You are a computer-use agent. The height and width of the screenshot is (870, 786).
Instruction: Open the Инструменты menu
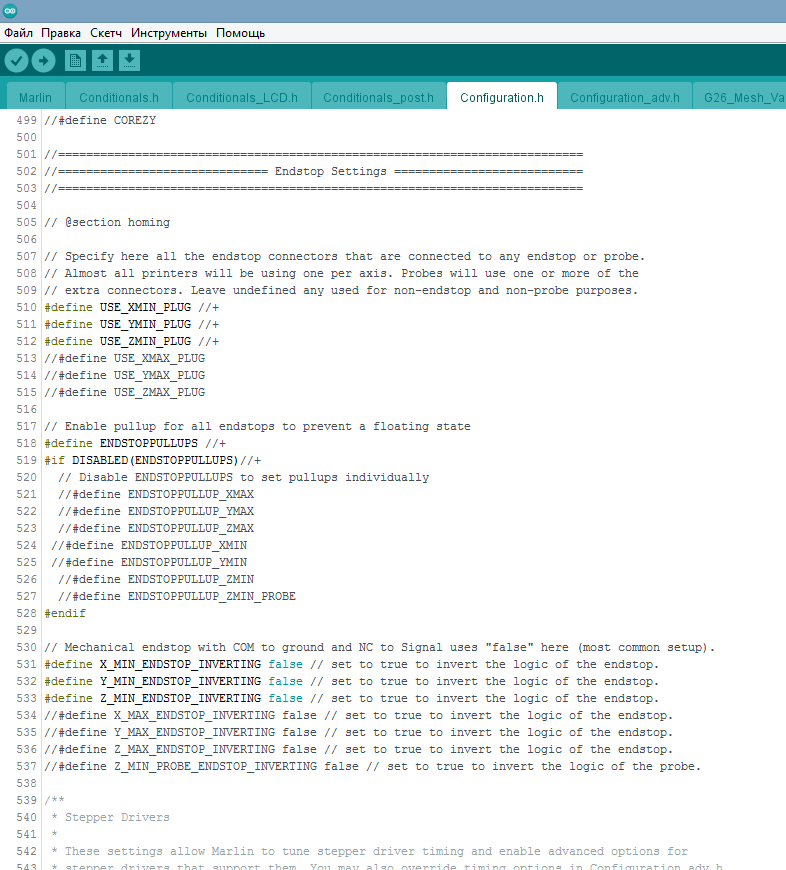(x=169, y=33)
